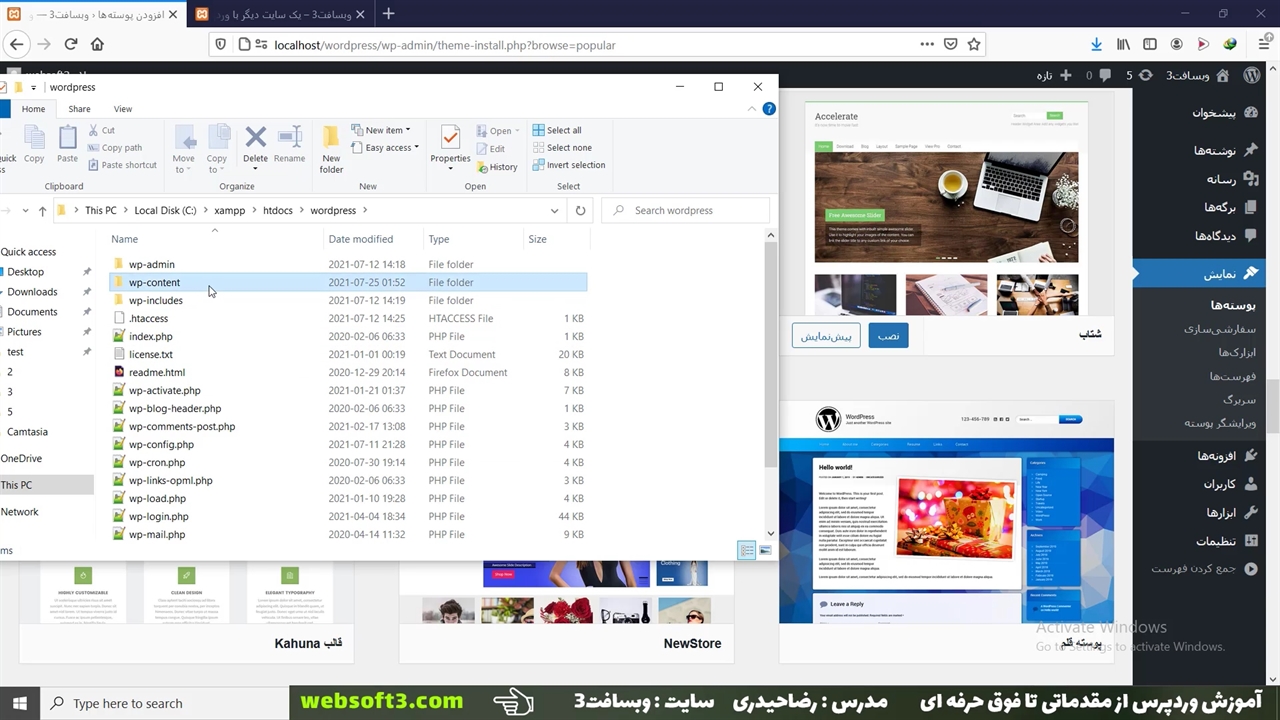Click the blue install button for Accelerate theme

(888, 336)
